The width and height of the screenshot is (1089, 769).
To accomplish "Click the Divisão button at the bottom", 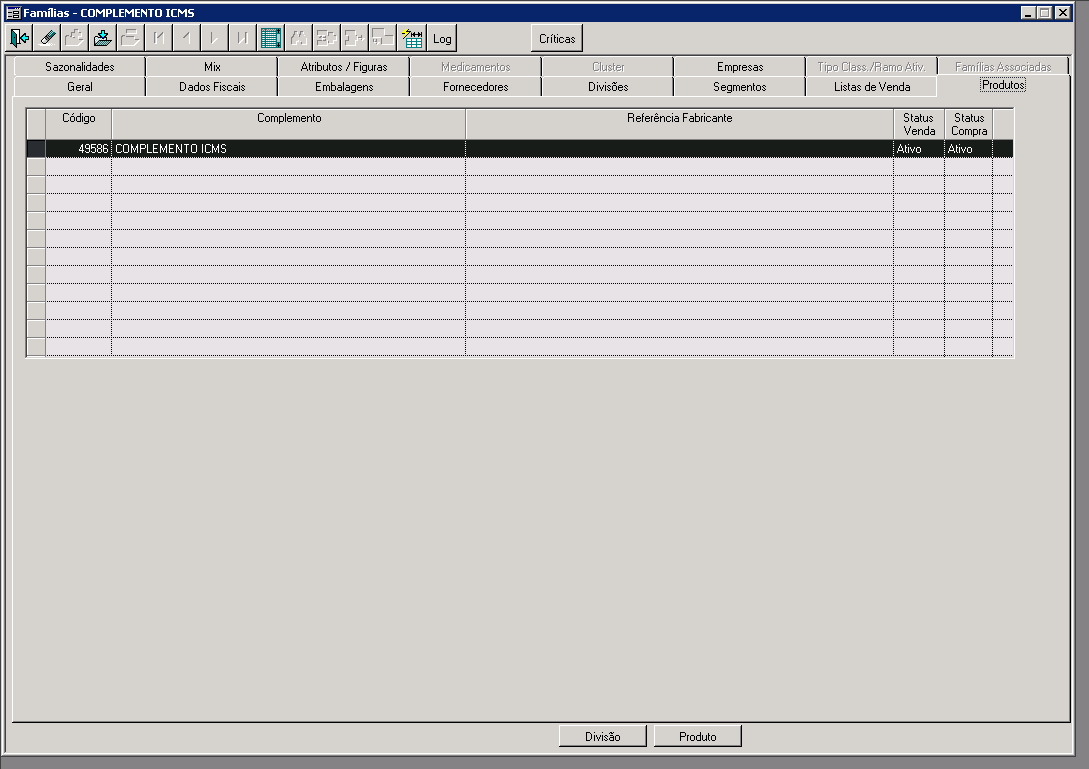I will pyautogui.click(x=602, y=736).
